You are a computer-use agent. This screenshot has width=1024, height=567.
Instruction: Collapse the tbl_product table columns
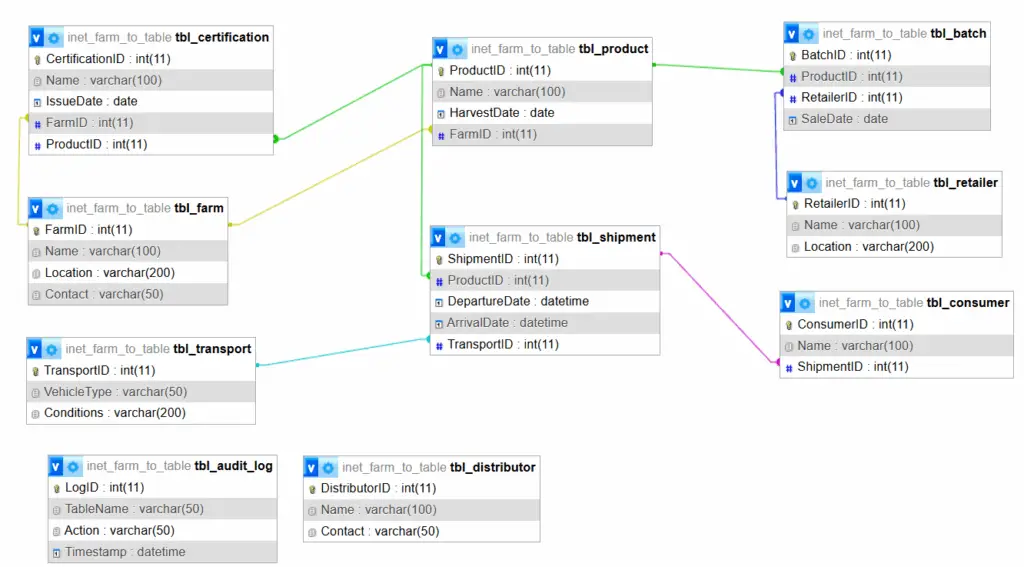(441, 49)
